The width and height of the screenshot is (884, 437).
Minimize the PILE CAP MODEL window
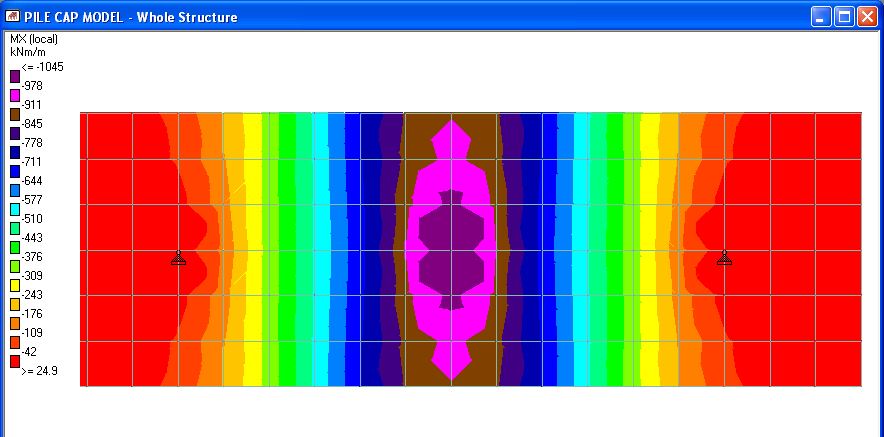click(x=821, y=17)
